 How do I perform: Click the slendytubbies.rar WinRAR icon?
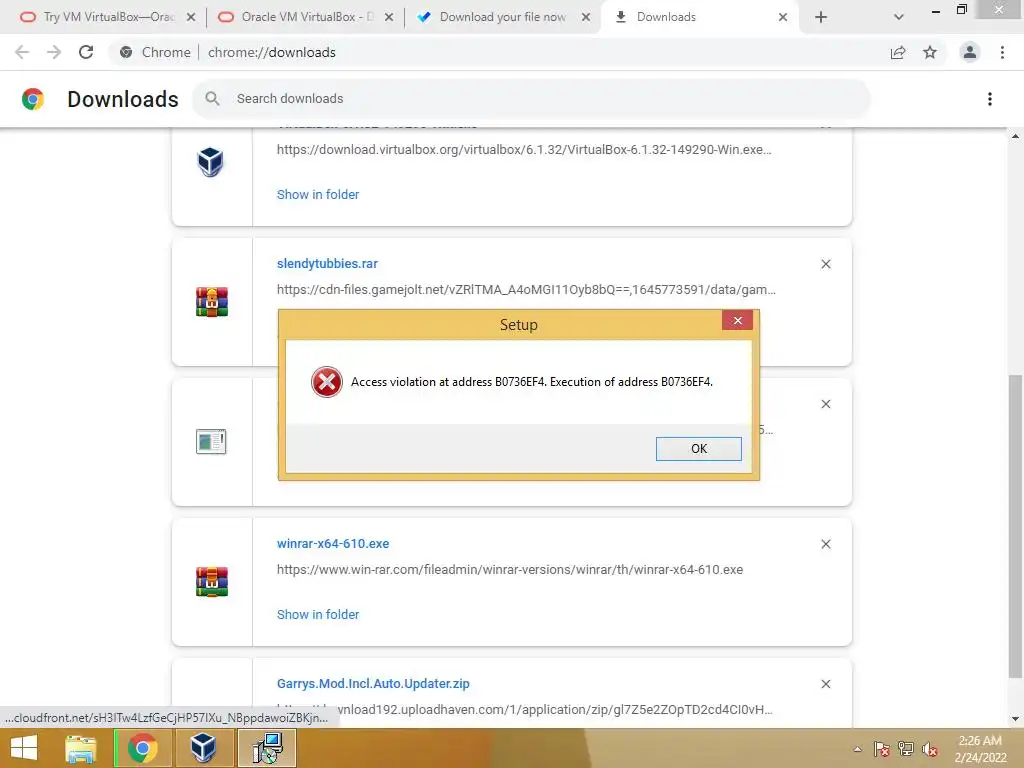(x=212, y=302)
